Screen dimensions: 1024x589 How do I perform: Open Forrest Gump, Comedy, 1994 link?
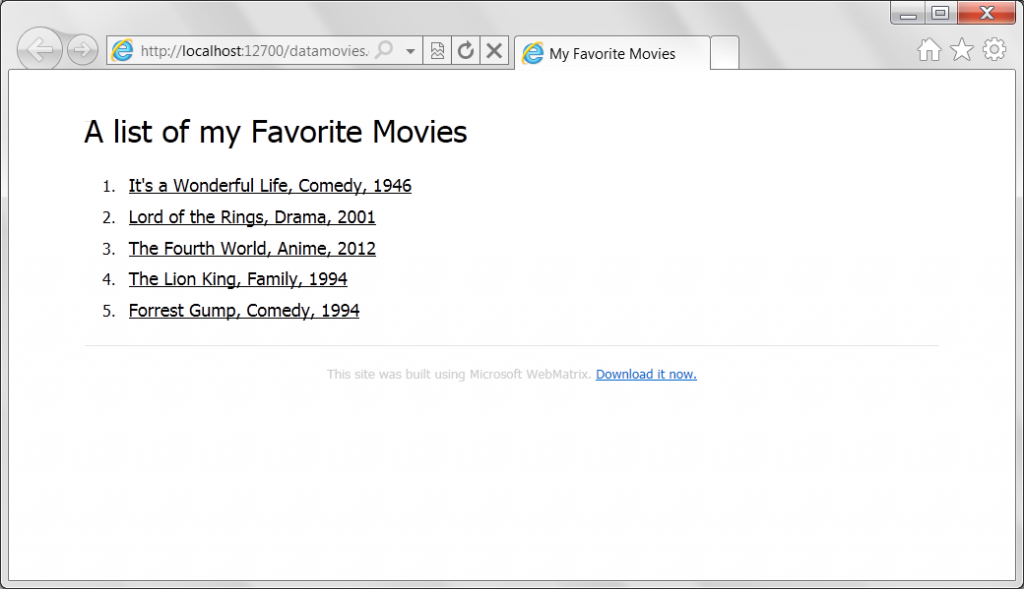(x=244, y=311)
